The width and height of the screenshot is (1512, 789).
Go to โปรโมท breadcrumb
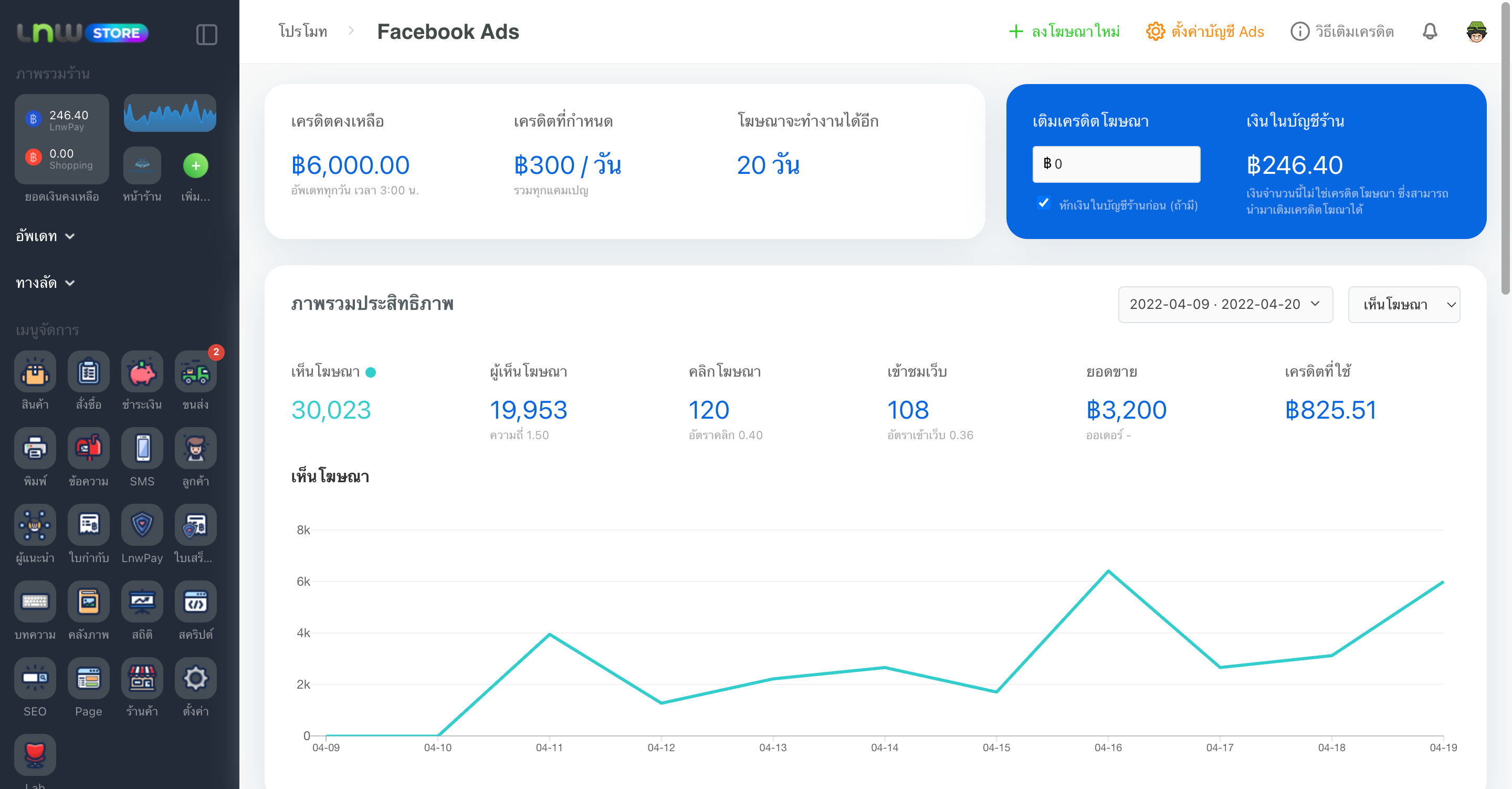303,31
